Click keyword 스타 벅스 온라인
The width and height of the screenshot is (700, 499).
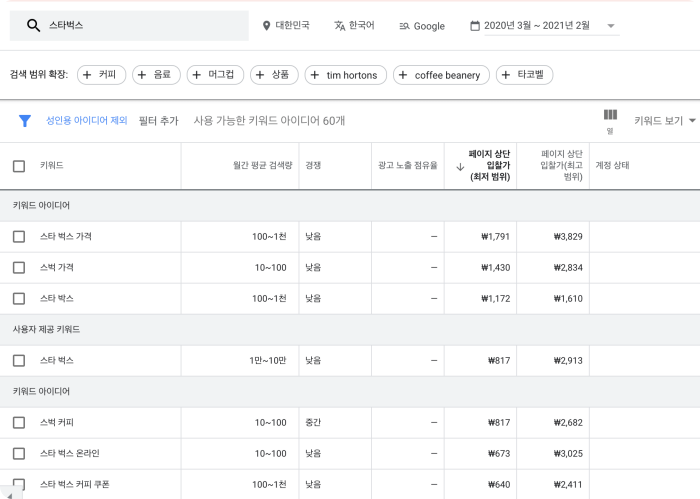(x=70, y=453)
